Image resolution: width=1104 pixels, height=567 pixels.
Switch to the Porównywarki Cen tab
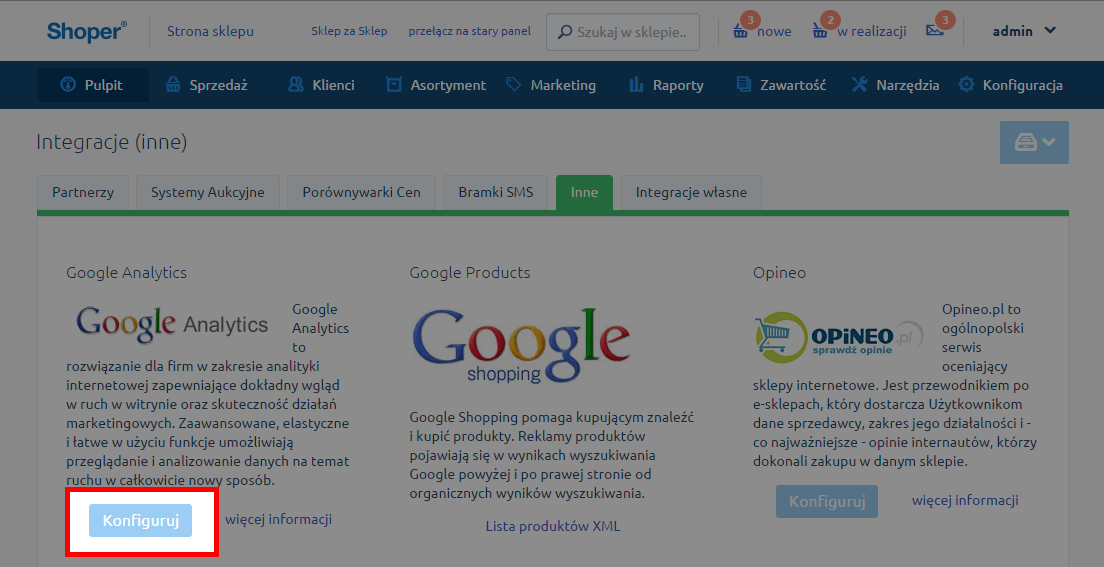(x=361, y=192)
